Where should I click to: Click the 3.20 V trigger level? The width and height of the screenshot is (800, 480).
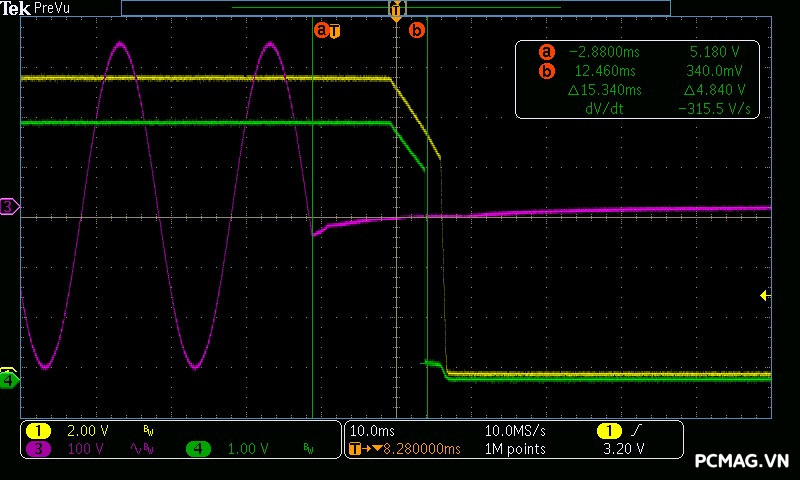(623, 449)
